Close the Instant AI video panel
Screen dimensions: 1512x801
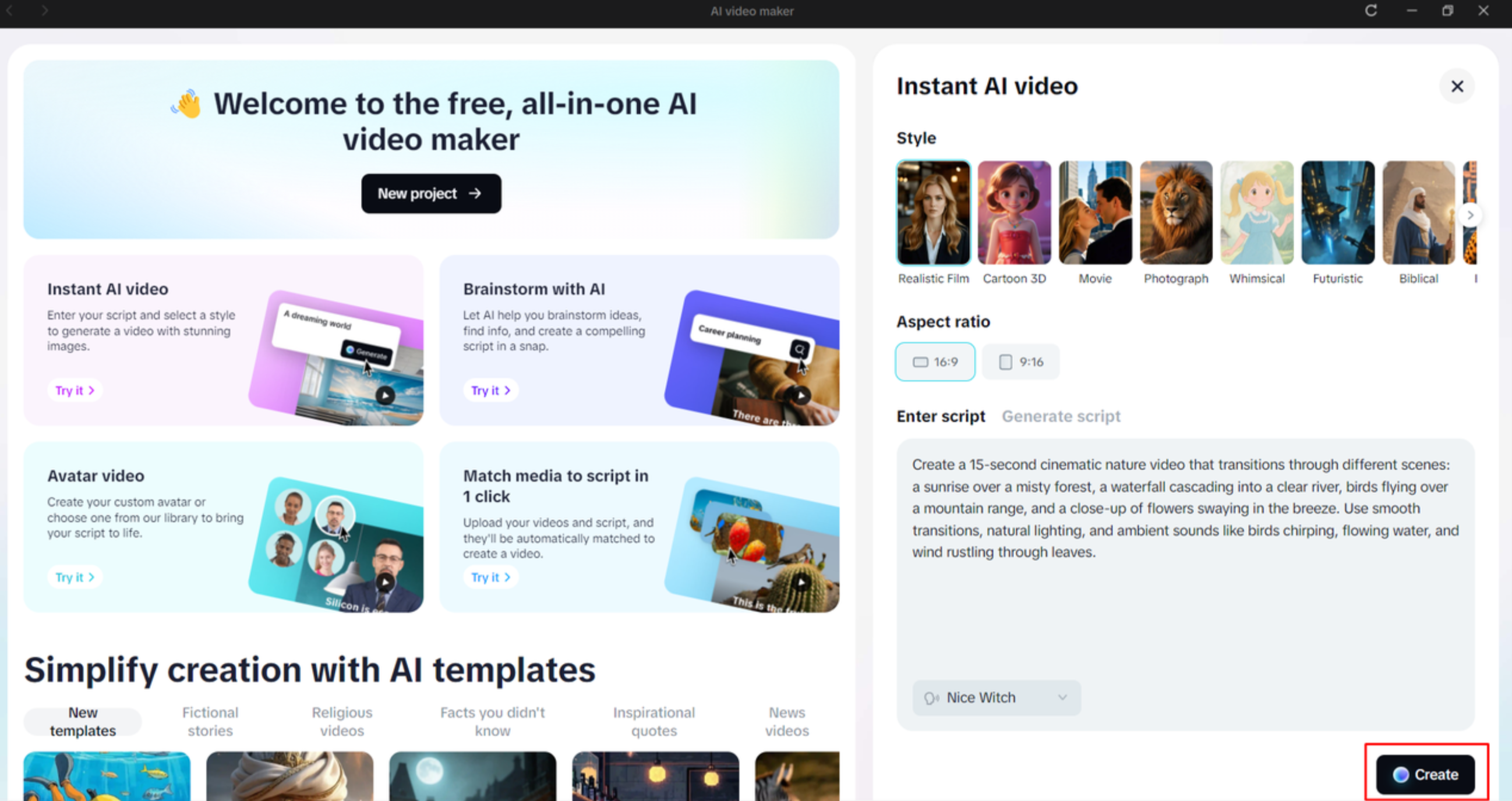(1457, 86)
